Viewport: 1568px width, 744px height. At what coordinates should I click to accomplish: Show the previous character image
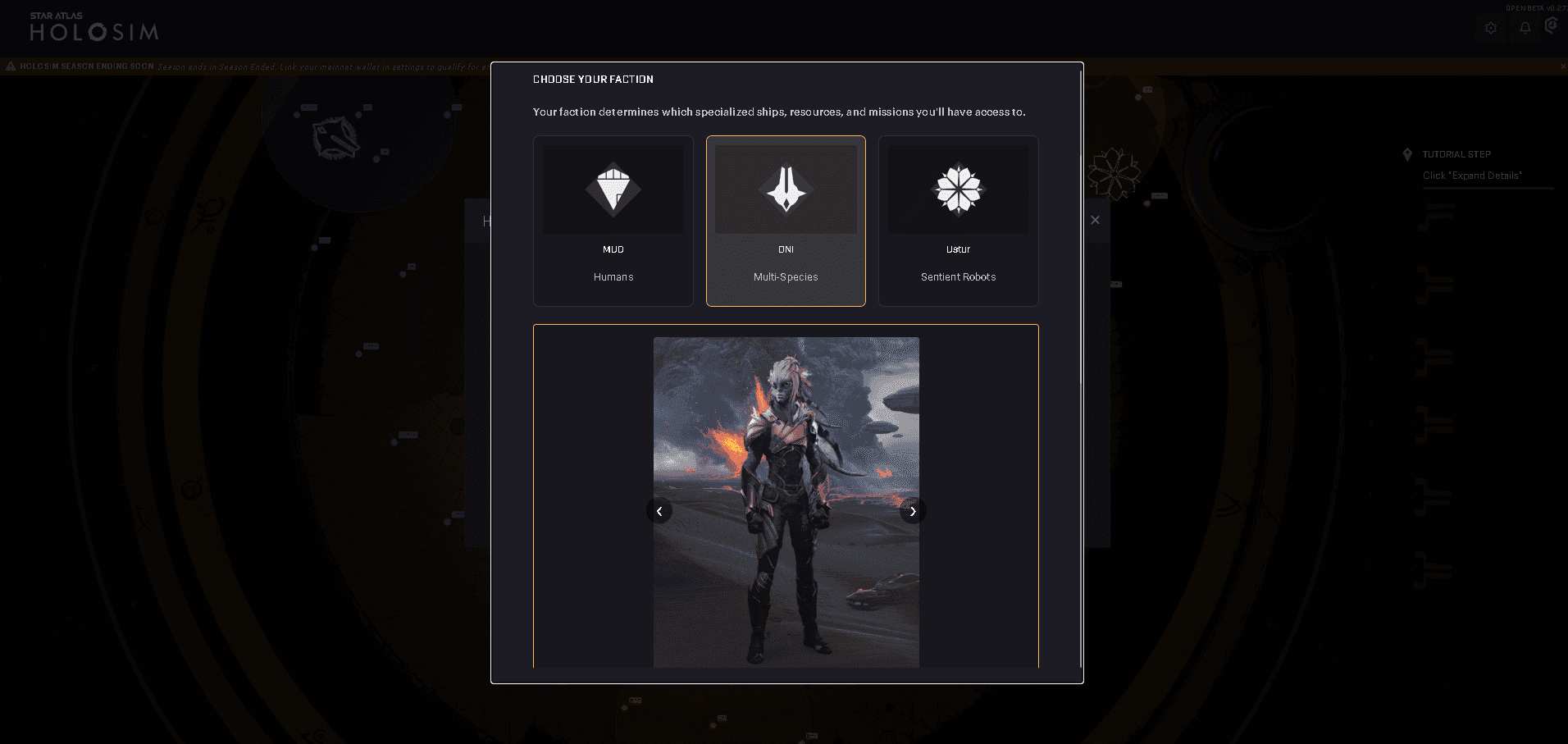[x=659, y=511]
